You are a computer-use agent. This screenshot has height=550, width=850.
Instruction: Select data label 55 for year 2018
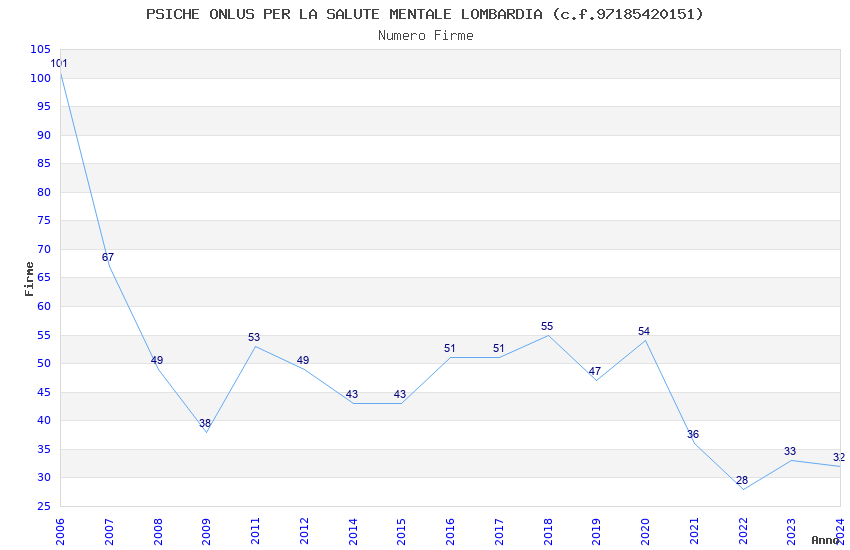(x=546, y=326)
